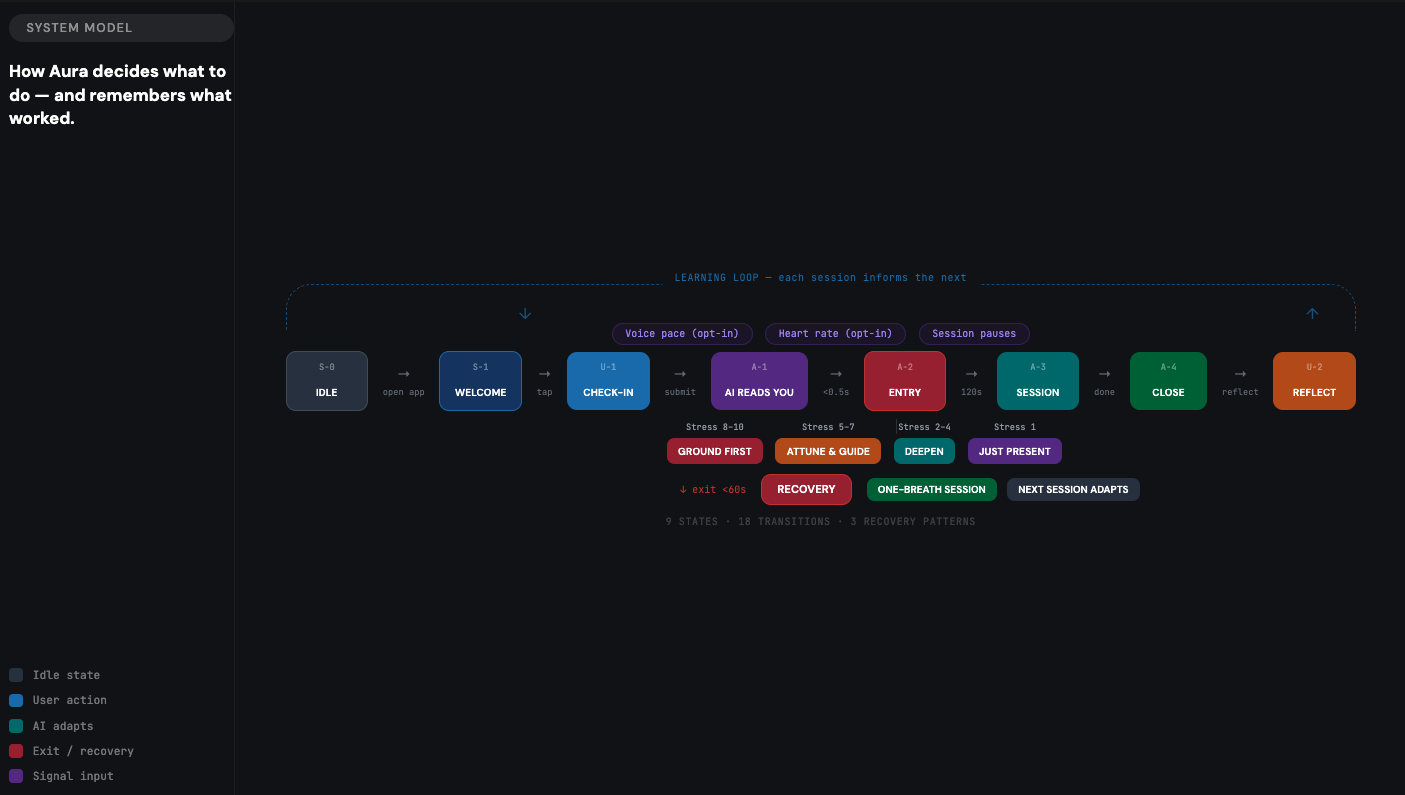Click the A-4 CLOSE state node
Viewport: 1405px width, 795px height.
1168,381
